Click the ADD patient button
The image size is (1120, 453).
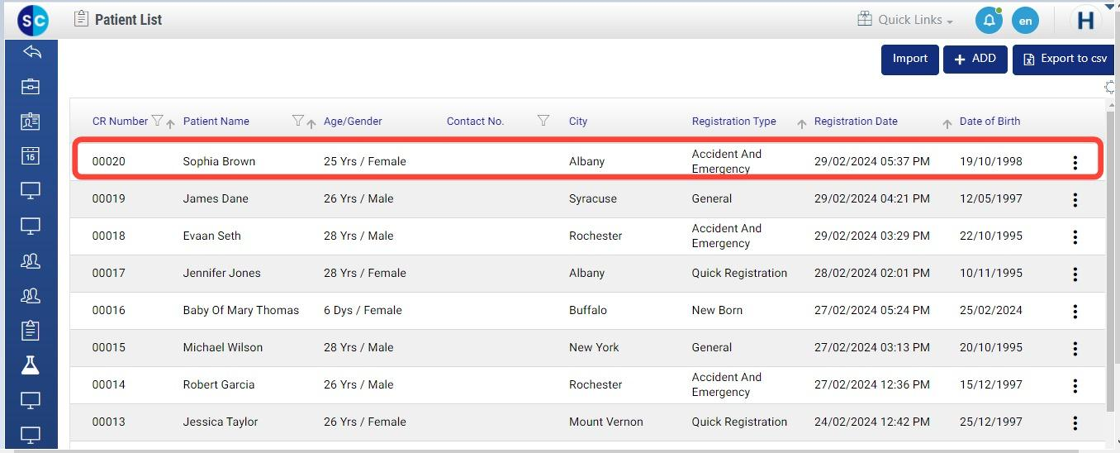[x=975, y=59]
